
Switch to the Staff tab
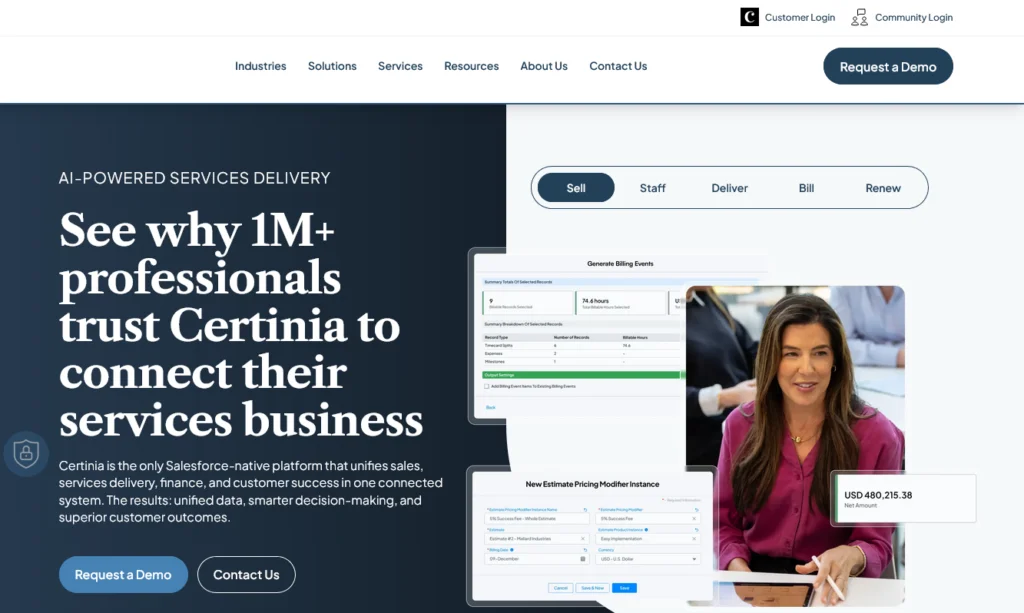652,188
